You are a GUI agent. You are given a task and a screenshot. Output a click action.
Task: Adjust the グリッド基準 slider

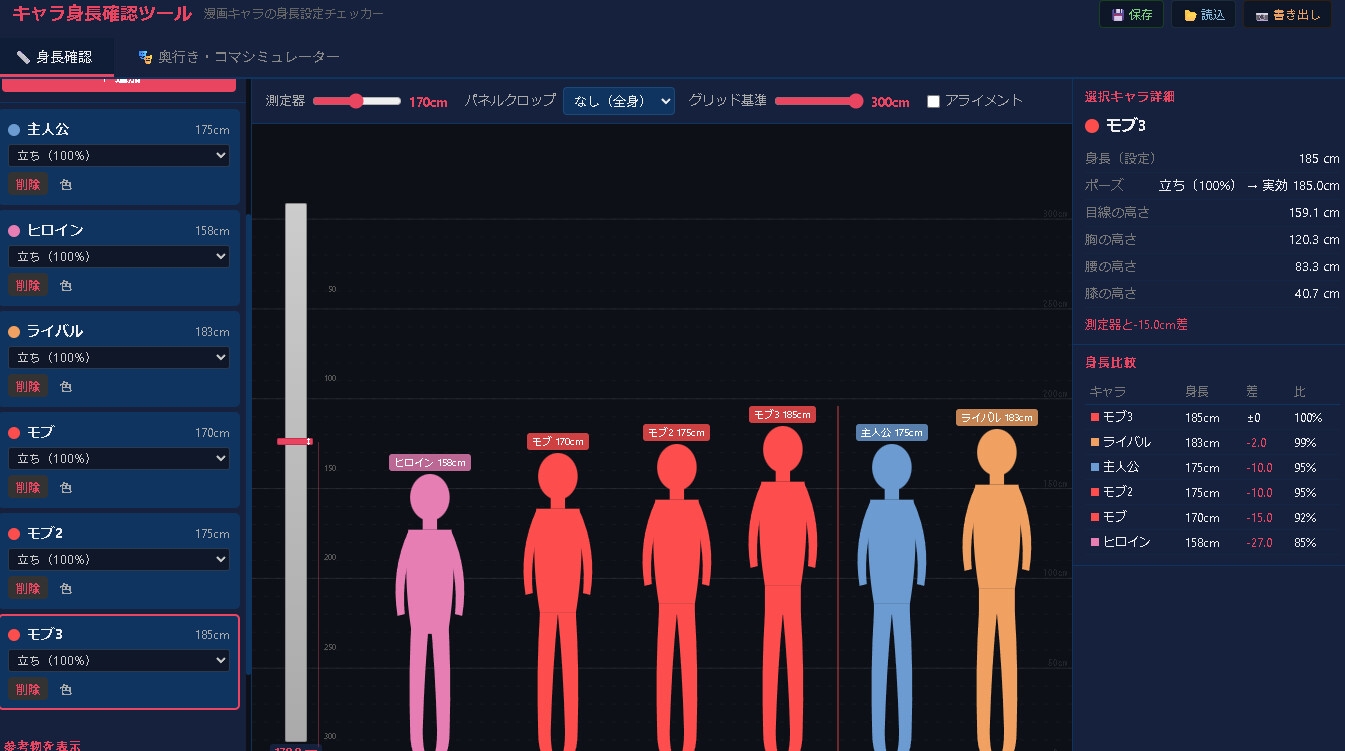(x=819, y=101)
